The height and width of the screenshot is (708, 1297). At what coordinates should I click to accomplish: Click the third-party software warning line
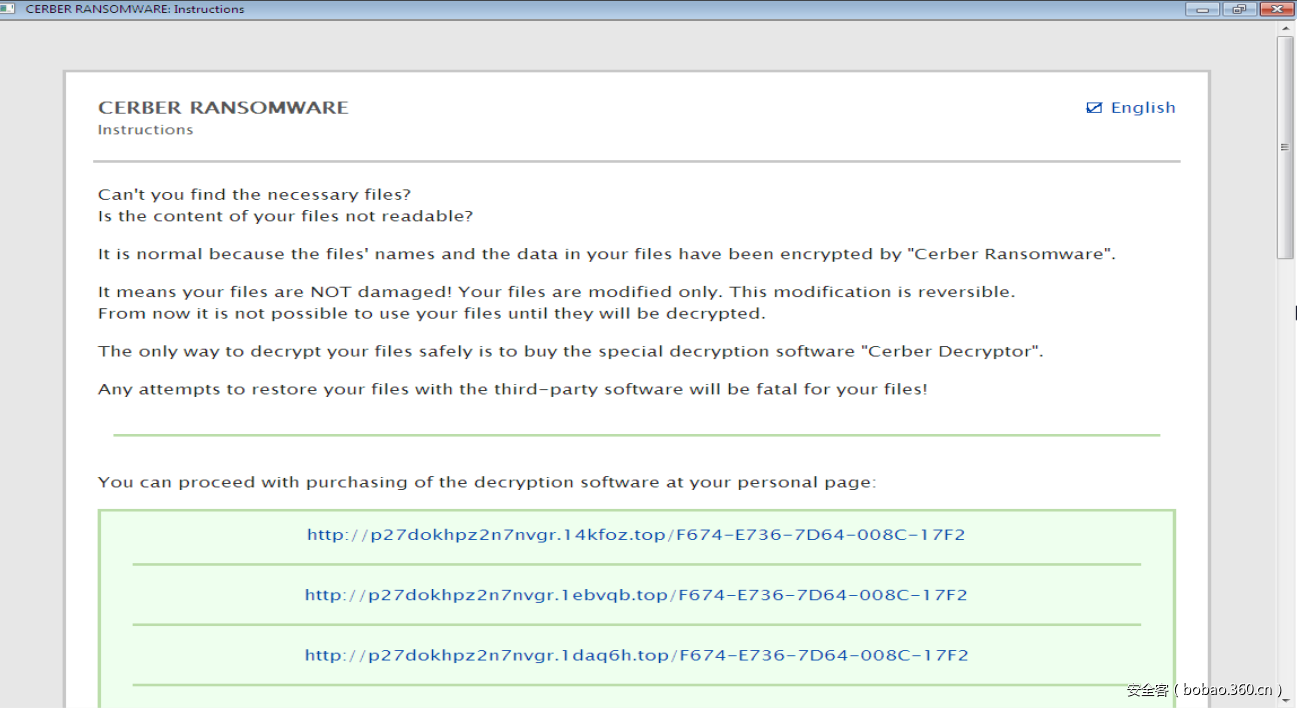(512, 389)
